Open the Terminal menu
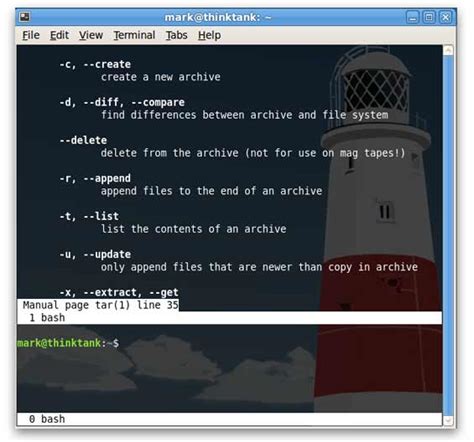Image resolution: width=474 pixels, height=442 pixels. point(134,35)
